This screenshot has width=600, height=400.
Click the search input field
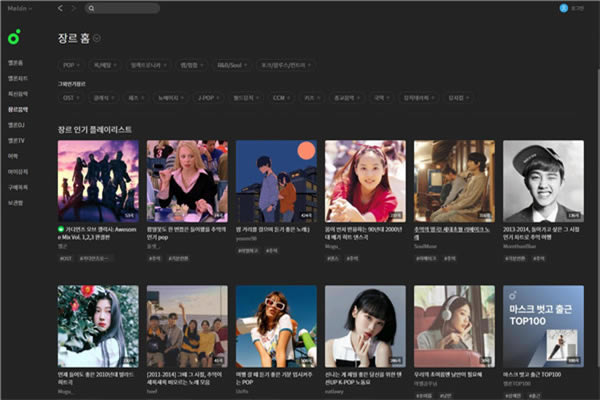[x=125, y=8]
